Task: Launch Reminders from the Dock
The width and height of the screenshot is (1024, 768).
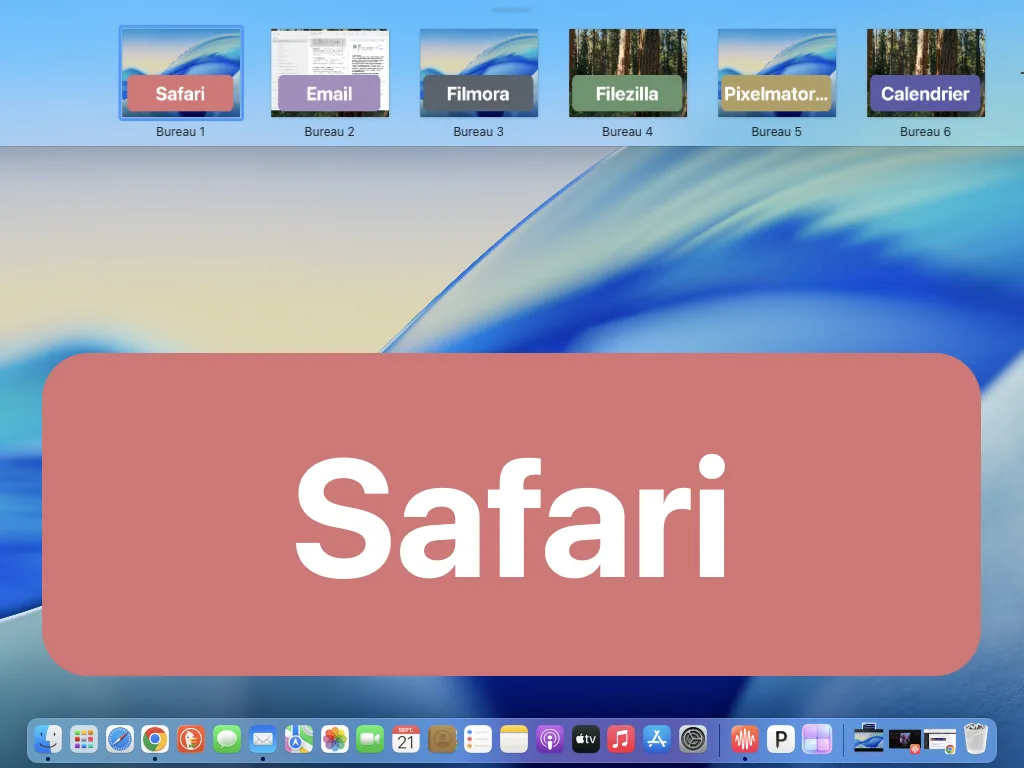Action: click(x=477, y=739)
